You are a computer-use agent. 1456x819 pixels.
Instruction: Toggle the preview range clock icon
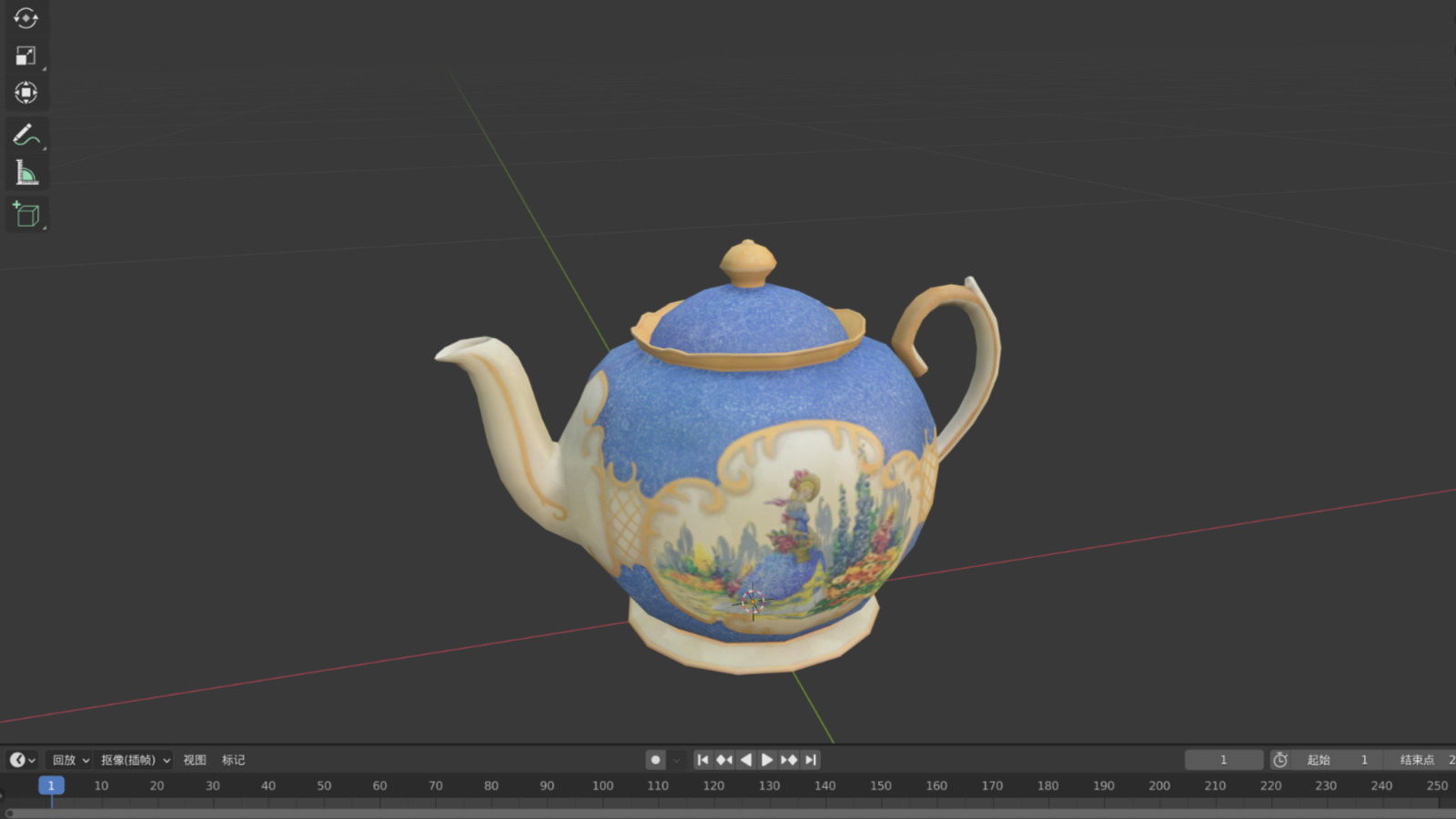(1280, 760)
